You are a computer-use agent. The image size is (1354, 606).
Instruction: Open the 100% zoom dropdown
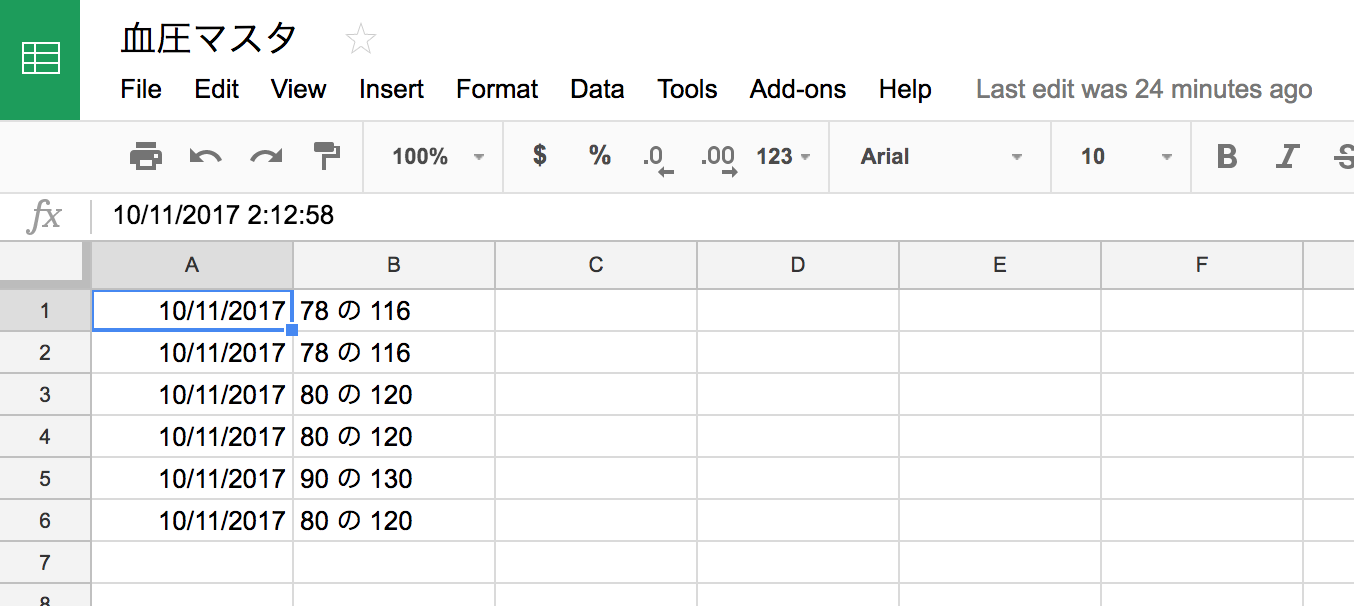[437, 156]
